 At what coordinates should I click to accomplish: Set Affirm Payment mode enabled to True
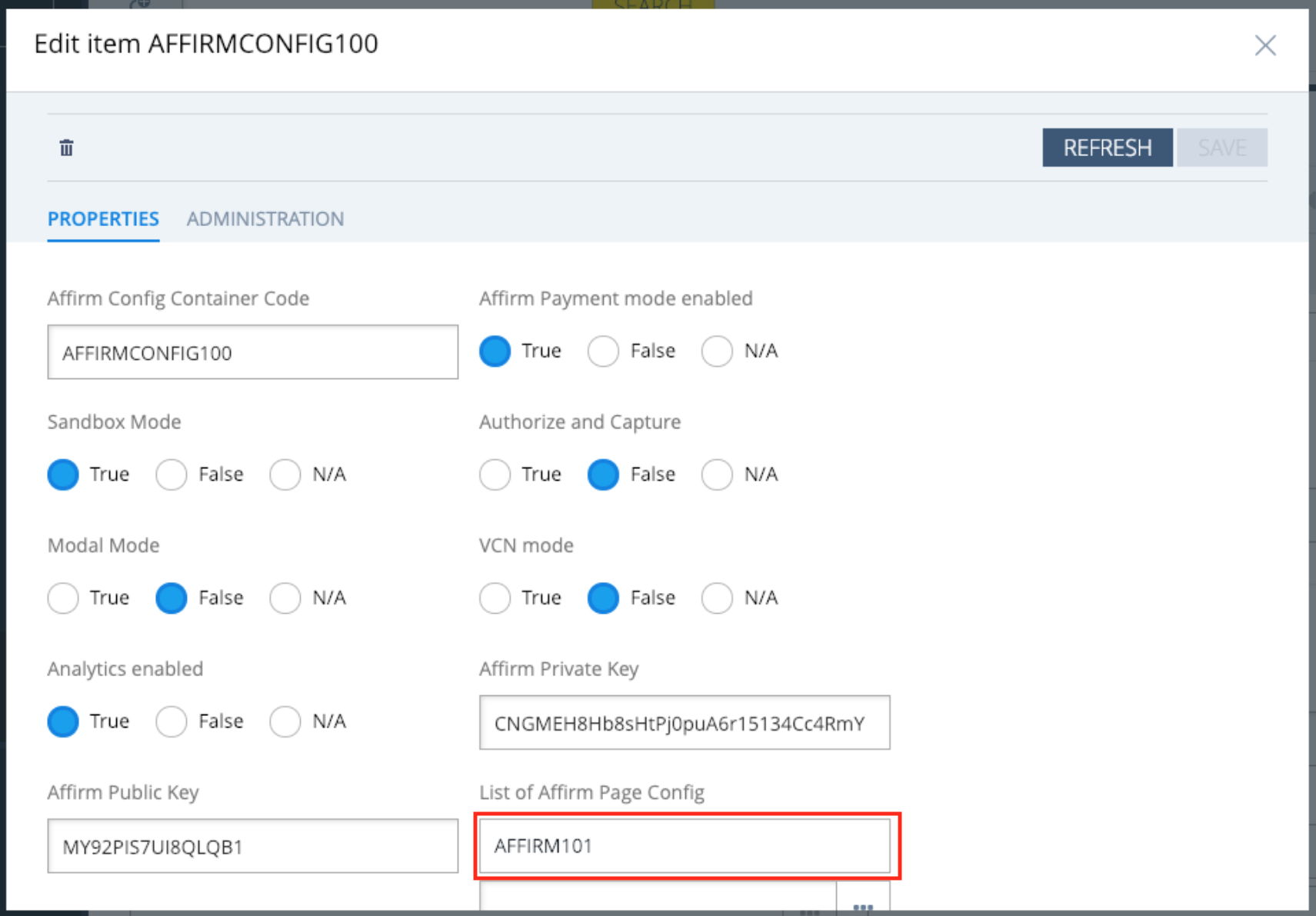pyautogui.click(x=495, y=351)
